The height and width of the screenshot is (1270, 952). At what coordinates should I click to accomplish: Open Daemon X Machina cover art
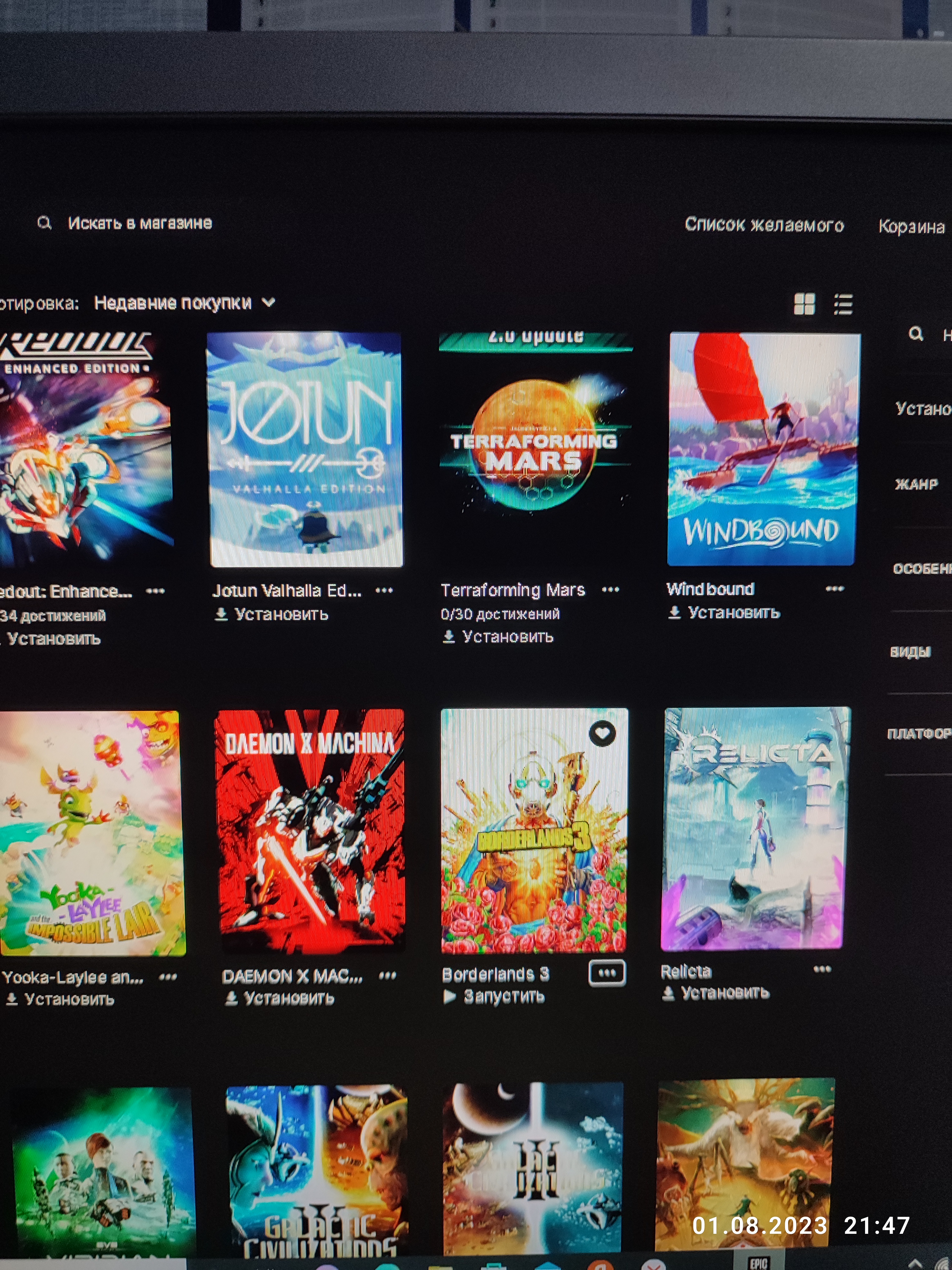tap(310, 832)
